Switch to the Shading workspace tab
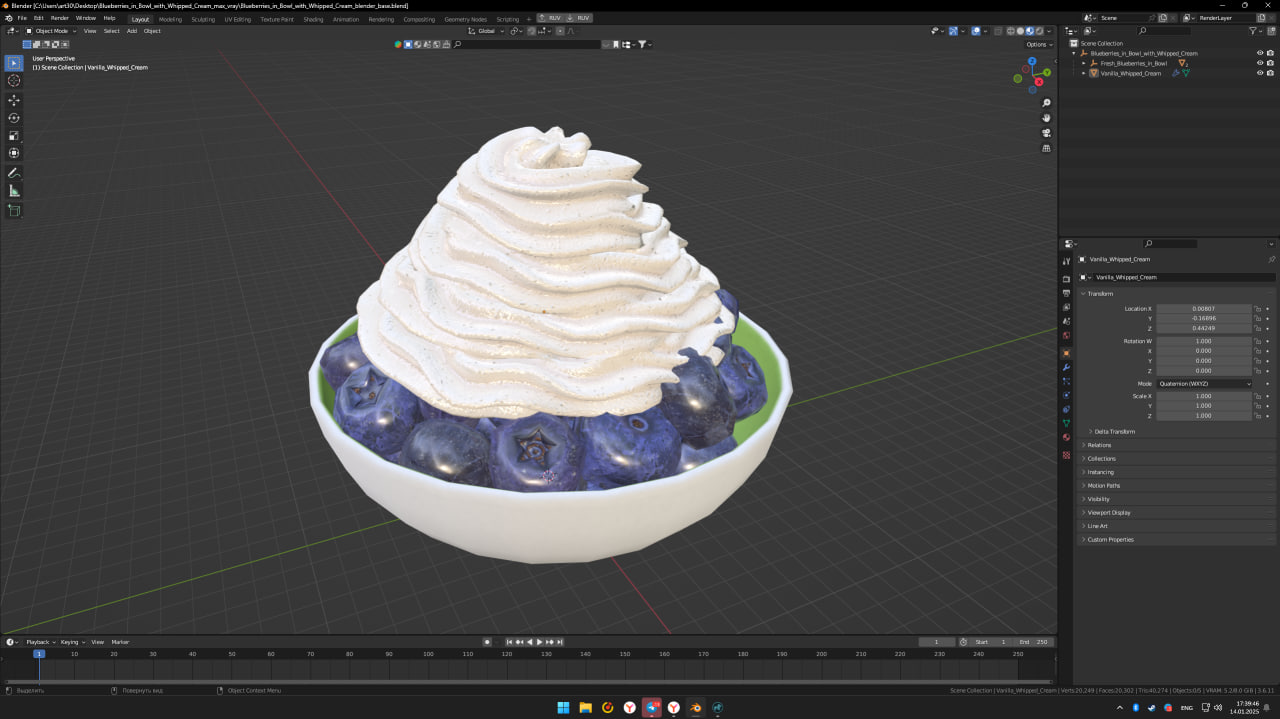Screen dimensions: 1280x719 [x=313, y=19]
